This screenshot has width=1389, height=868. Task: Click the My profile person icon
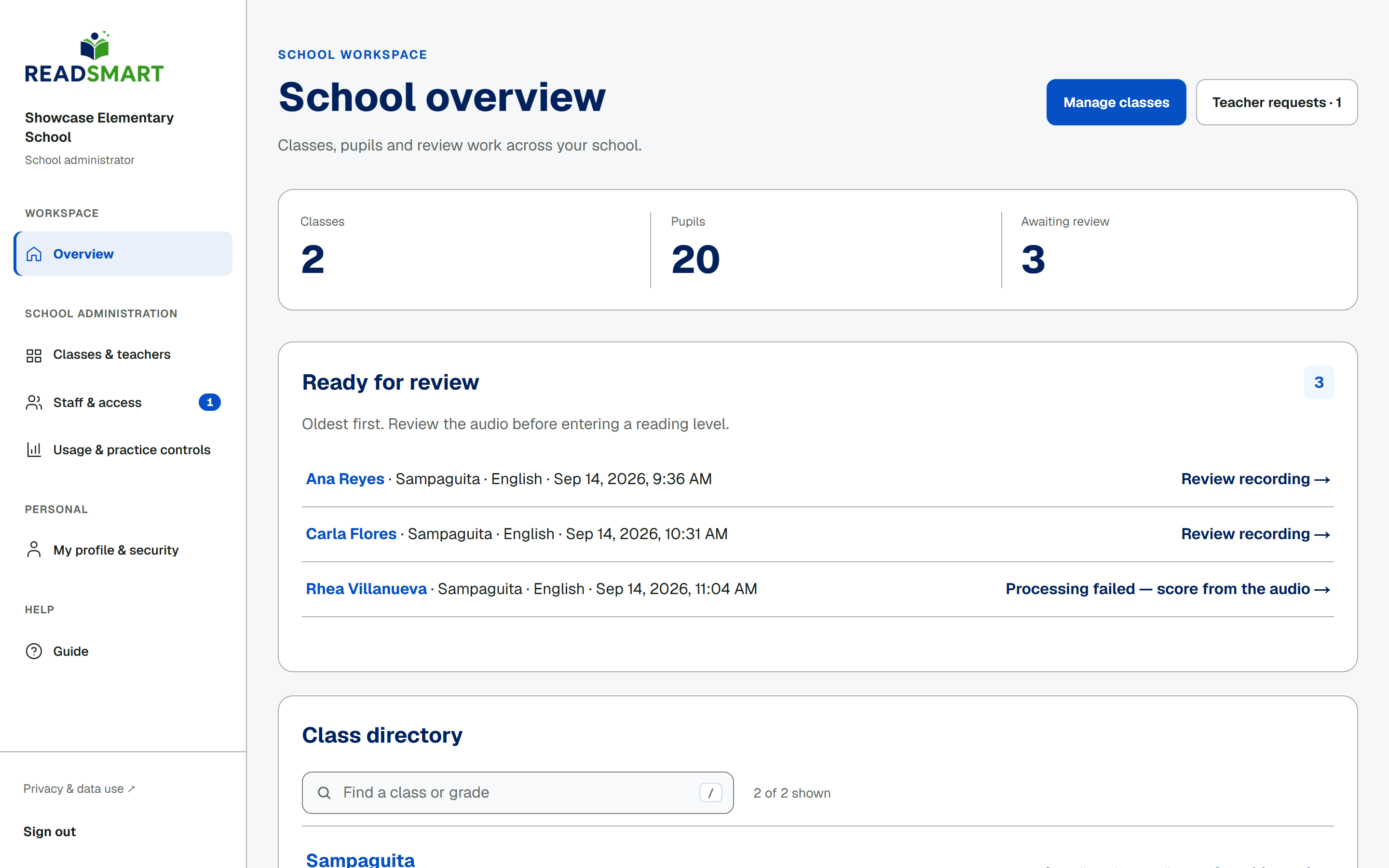pyautogui.click(x=34, y=549)
